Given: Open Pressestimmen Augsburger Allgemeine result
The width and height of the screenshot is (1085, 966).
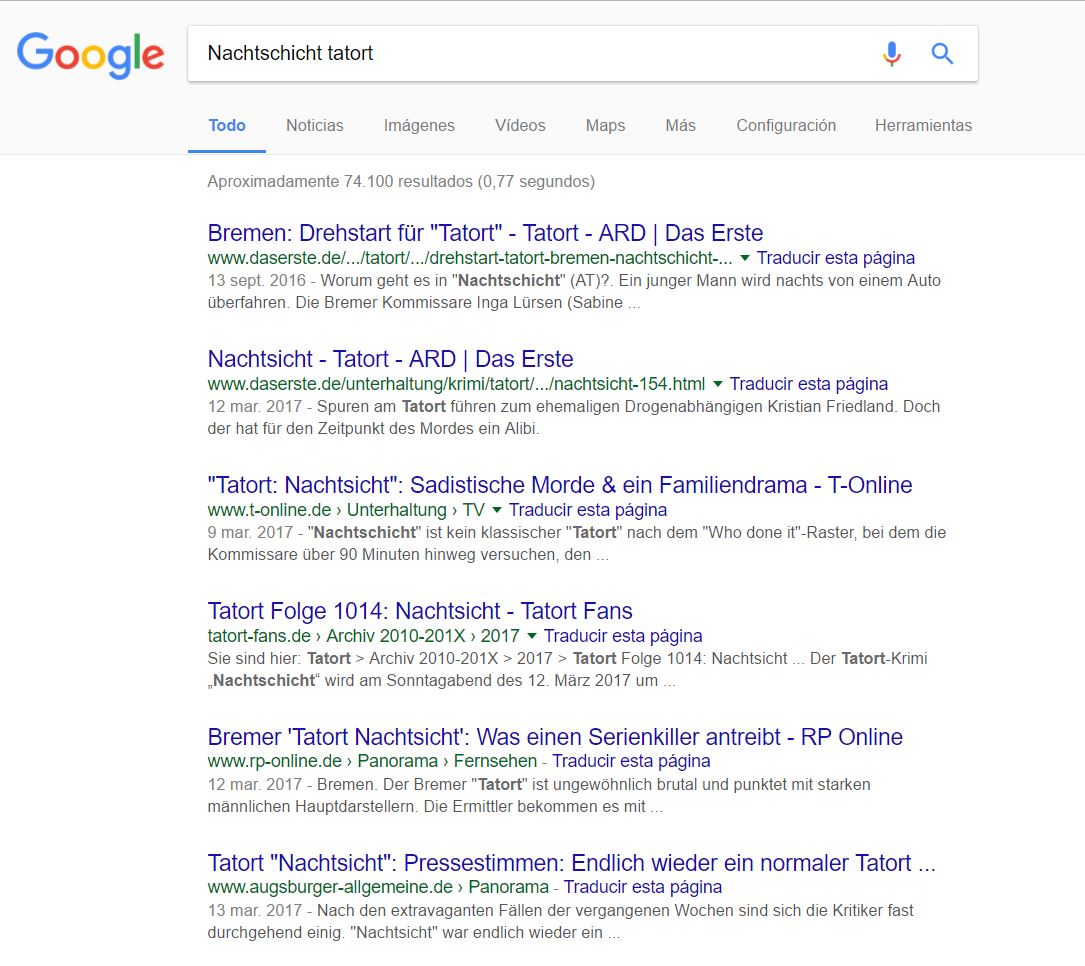Looking at the screenshot, I should pos(572,863).
